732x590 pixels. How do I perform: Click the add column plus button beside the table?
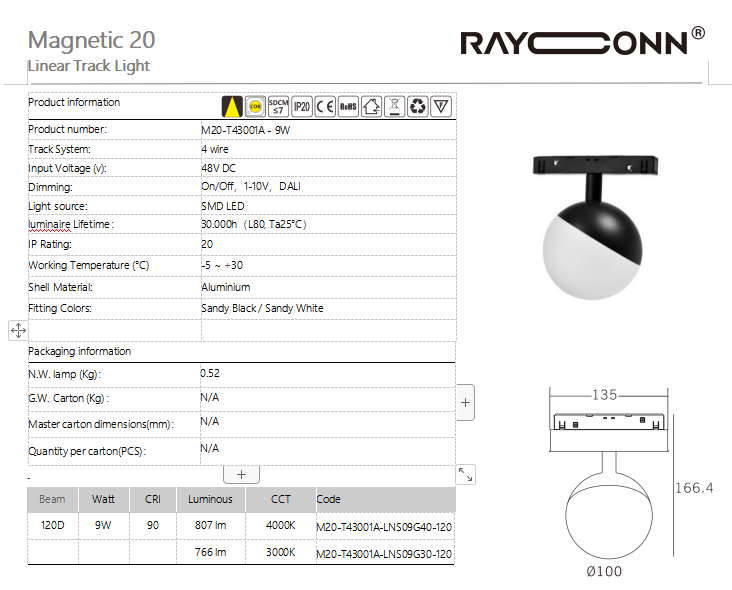point(465,402)
